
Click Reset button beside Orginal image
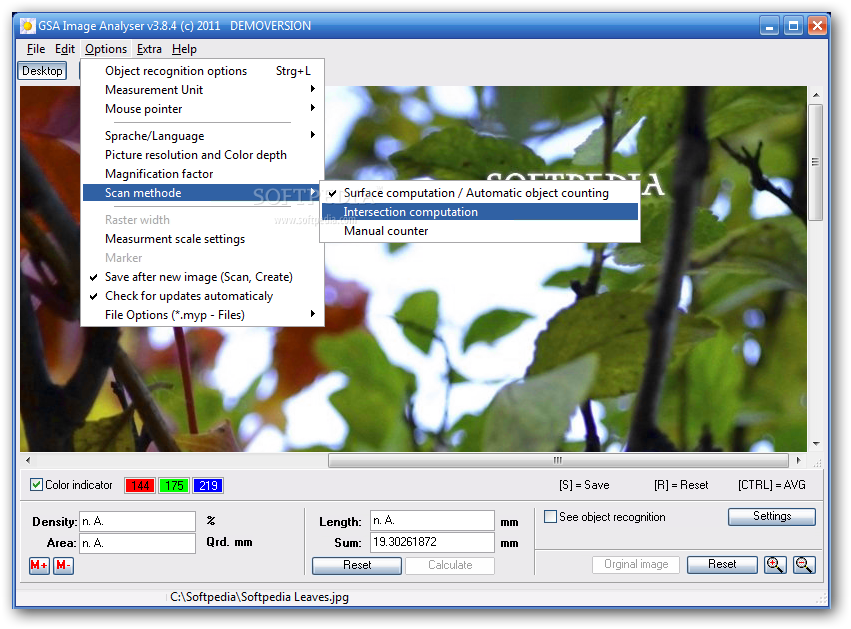click(722, 564)
